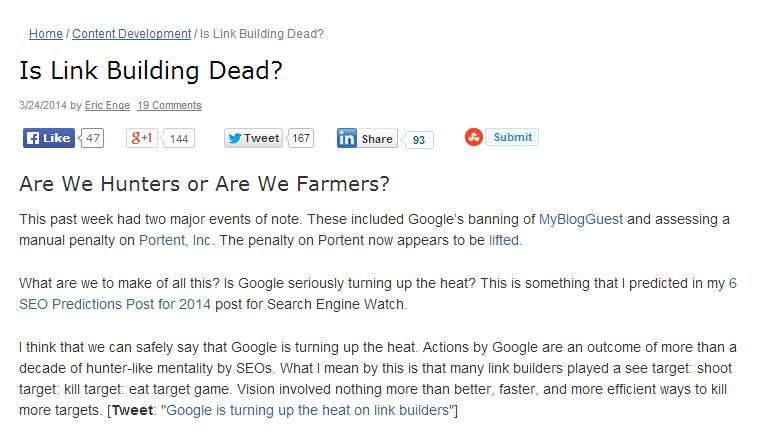
Task: Click the StumbleUpon round logo icon
Action: (x=474, y=137)
